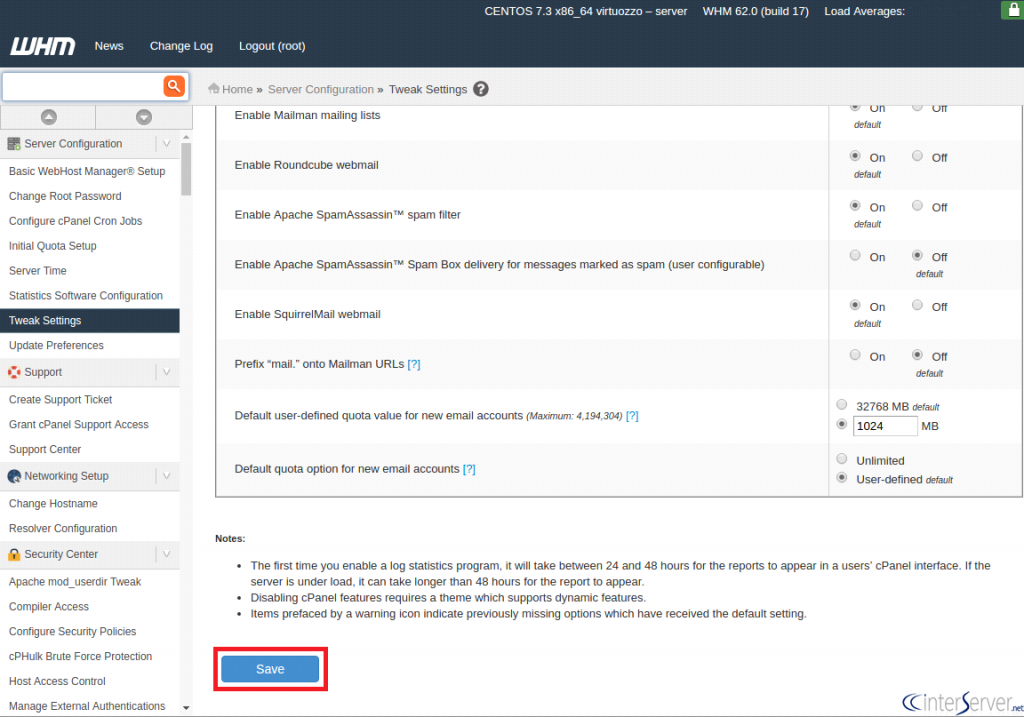Screen dimensions: 1024x717
Task: Collapse the Networking Setup section chevron
Action: (x=166, y=476)
